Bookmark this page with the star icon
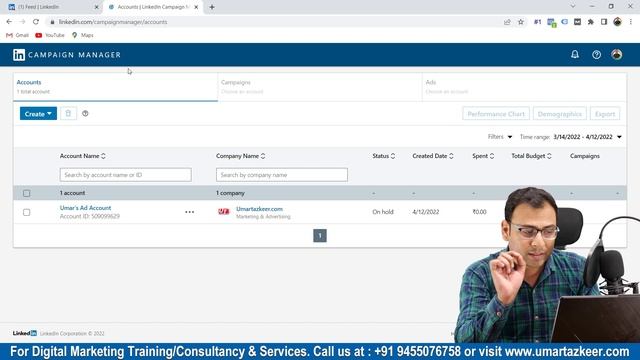This screenshot has width=640, height=360. [x=521, y=22]
